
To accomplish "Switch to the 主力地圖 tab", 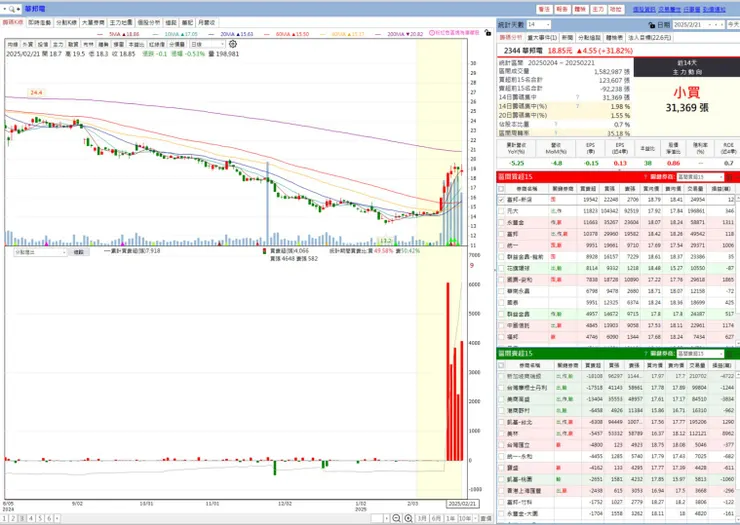I will coord(121,23).
